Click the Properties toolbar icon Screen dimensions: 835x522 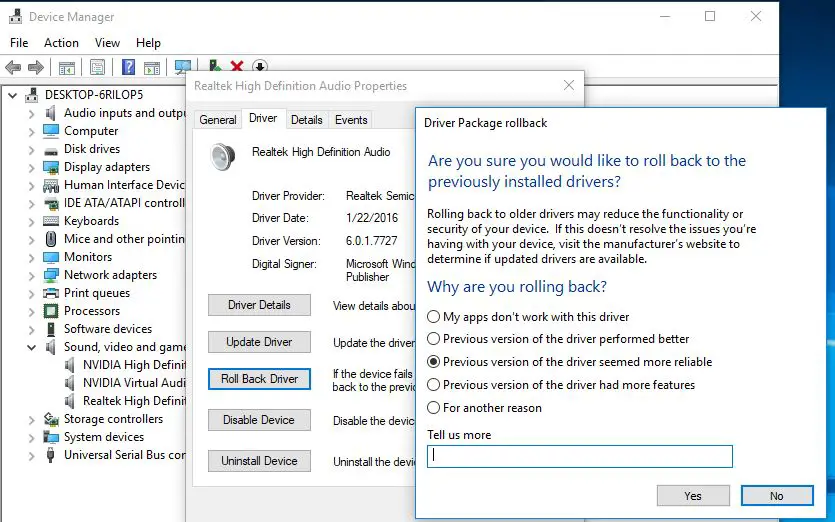tap(97, 68)
